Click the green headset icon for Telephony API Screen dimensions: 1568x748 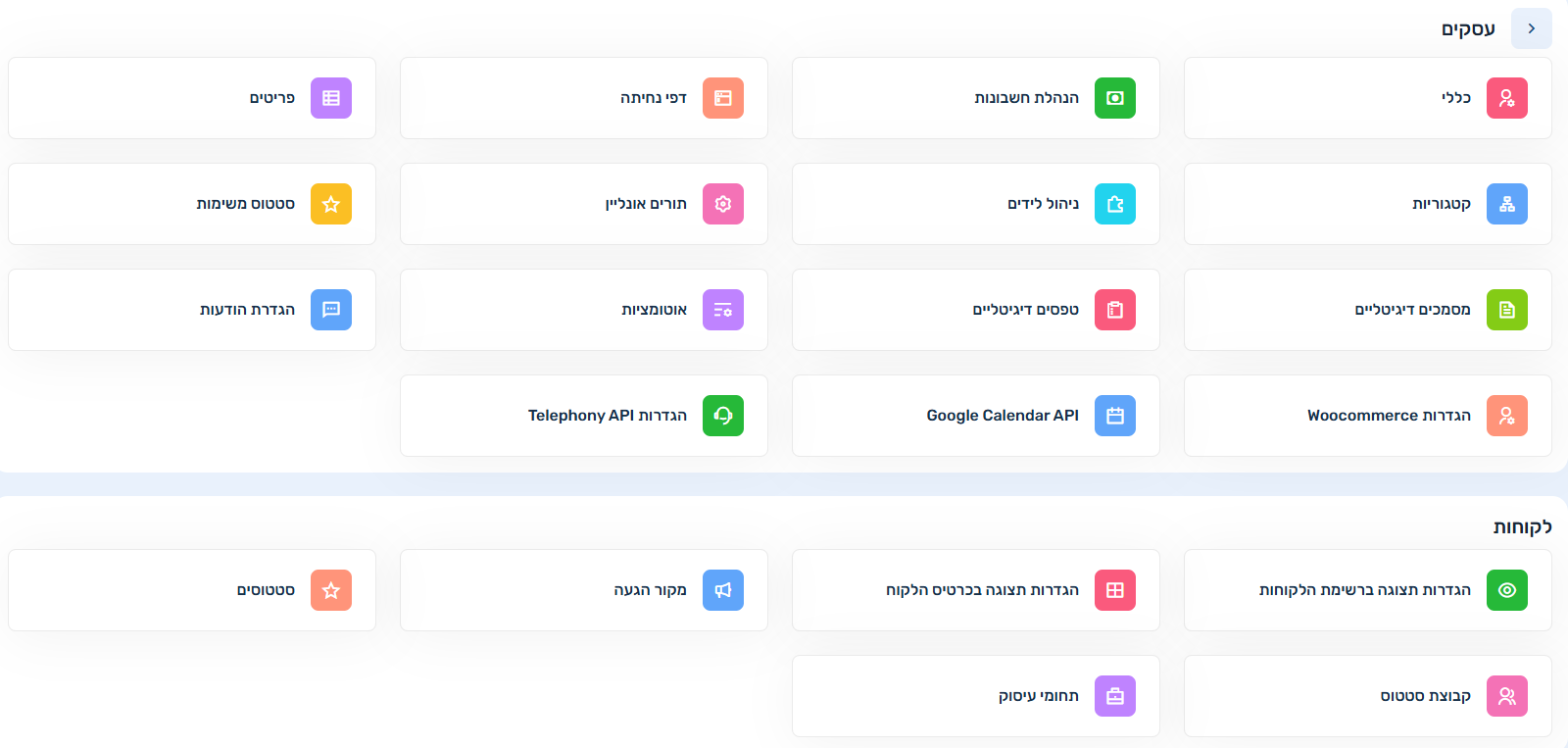pos(722,416)
